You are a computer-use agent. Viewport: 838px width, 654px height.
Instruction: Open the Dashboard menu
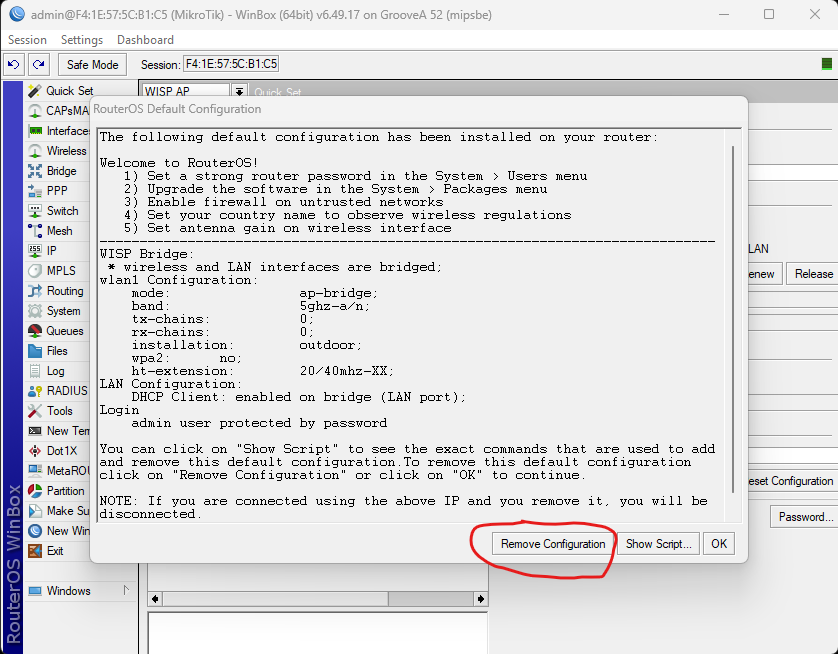click(145, 40)
